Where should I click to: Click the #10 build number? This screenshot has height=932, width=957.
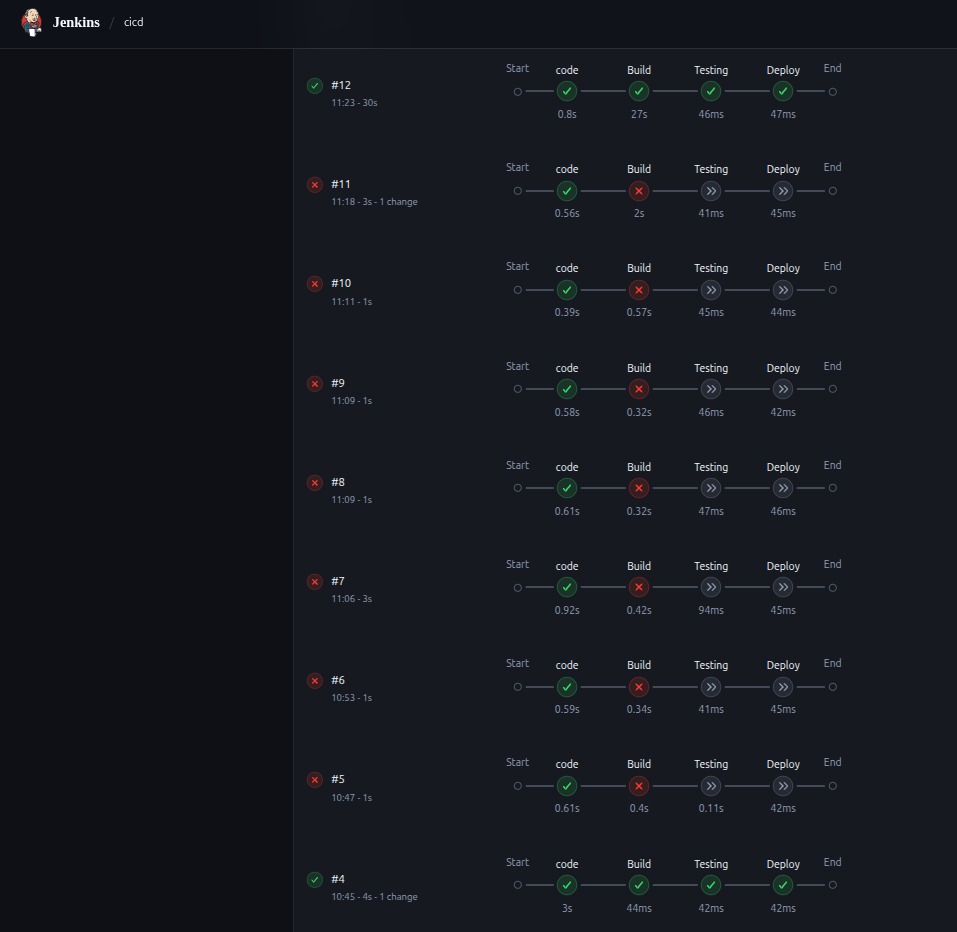click(341, 283)
